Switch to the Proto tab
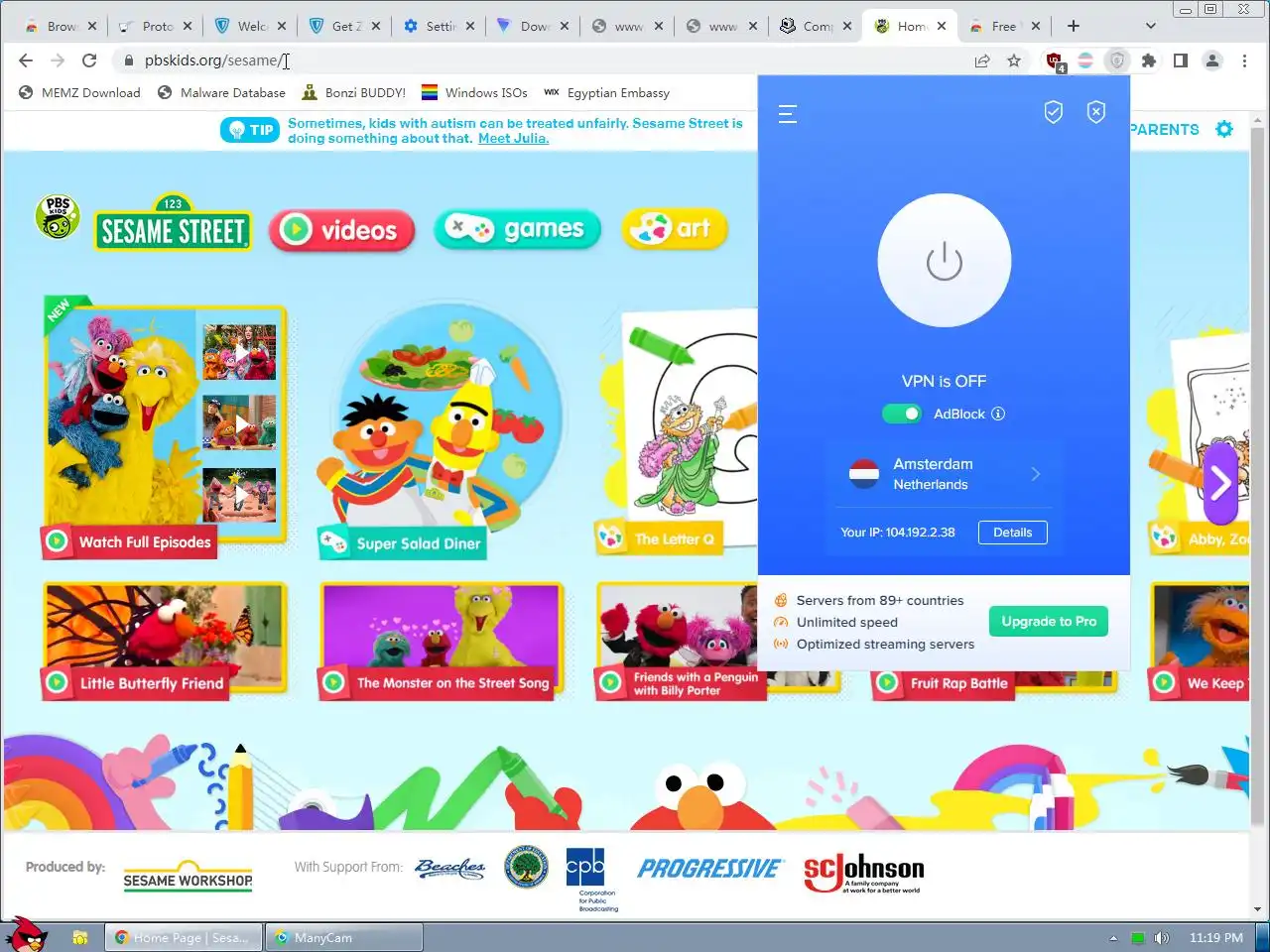This screenshot has width=1270, height=952. coord(155,26)
